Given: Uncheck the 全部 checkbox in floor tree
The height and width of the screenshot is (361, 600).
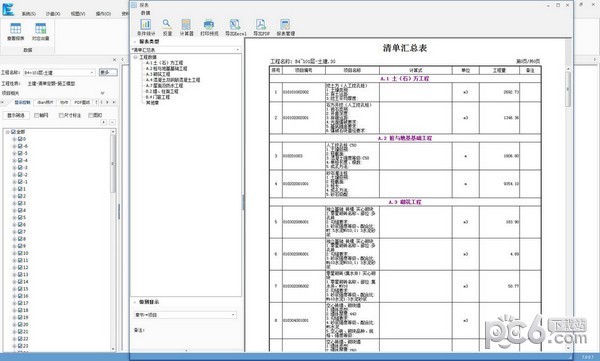Looking at the screenshot, I should point(13,132).
